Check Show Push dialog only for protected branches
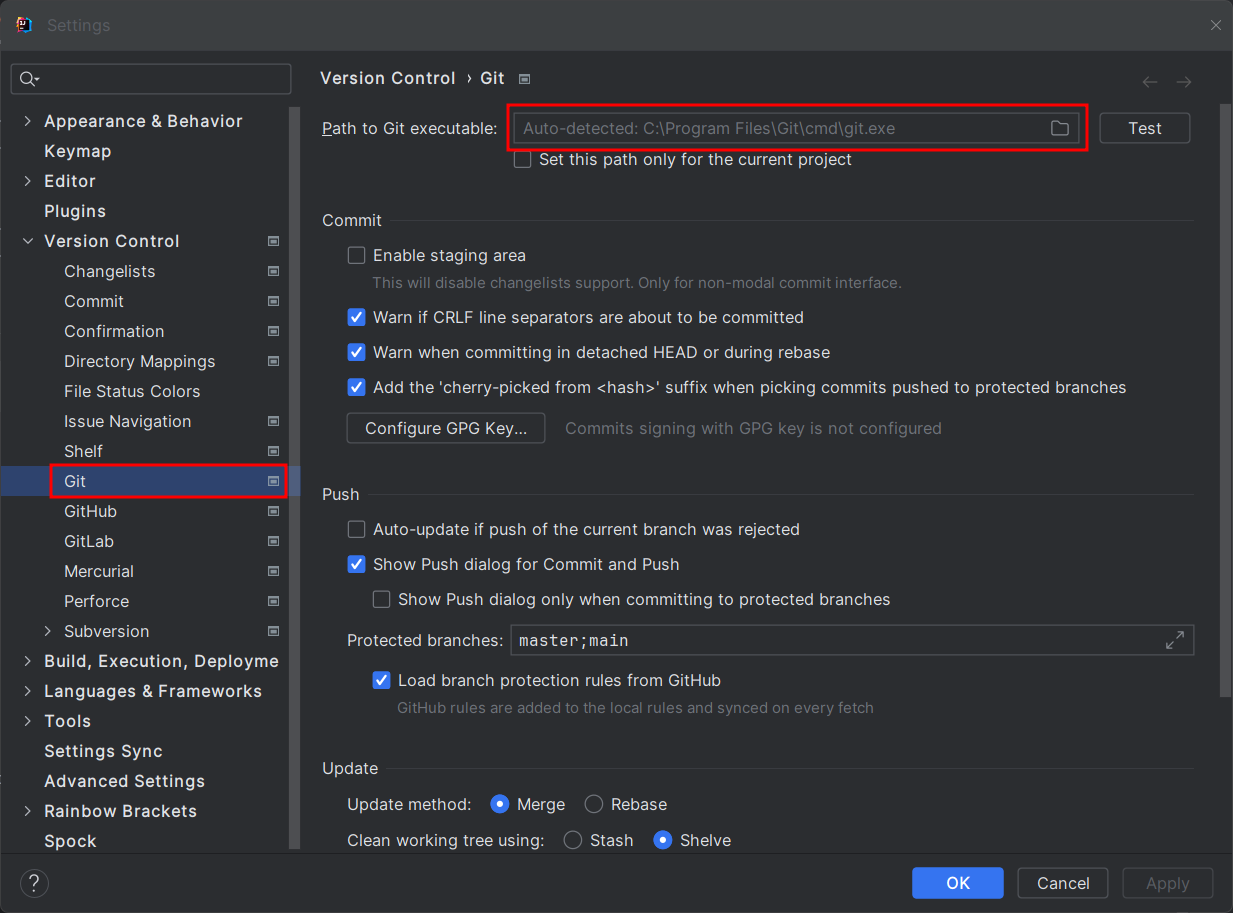Image resolution: width=1233 pixels, height=913 pixels. (x=381, y=599)
